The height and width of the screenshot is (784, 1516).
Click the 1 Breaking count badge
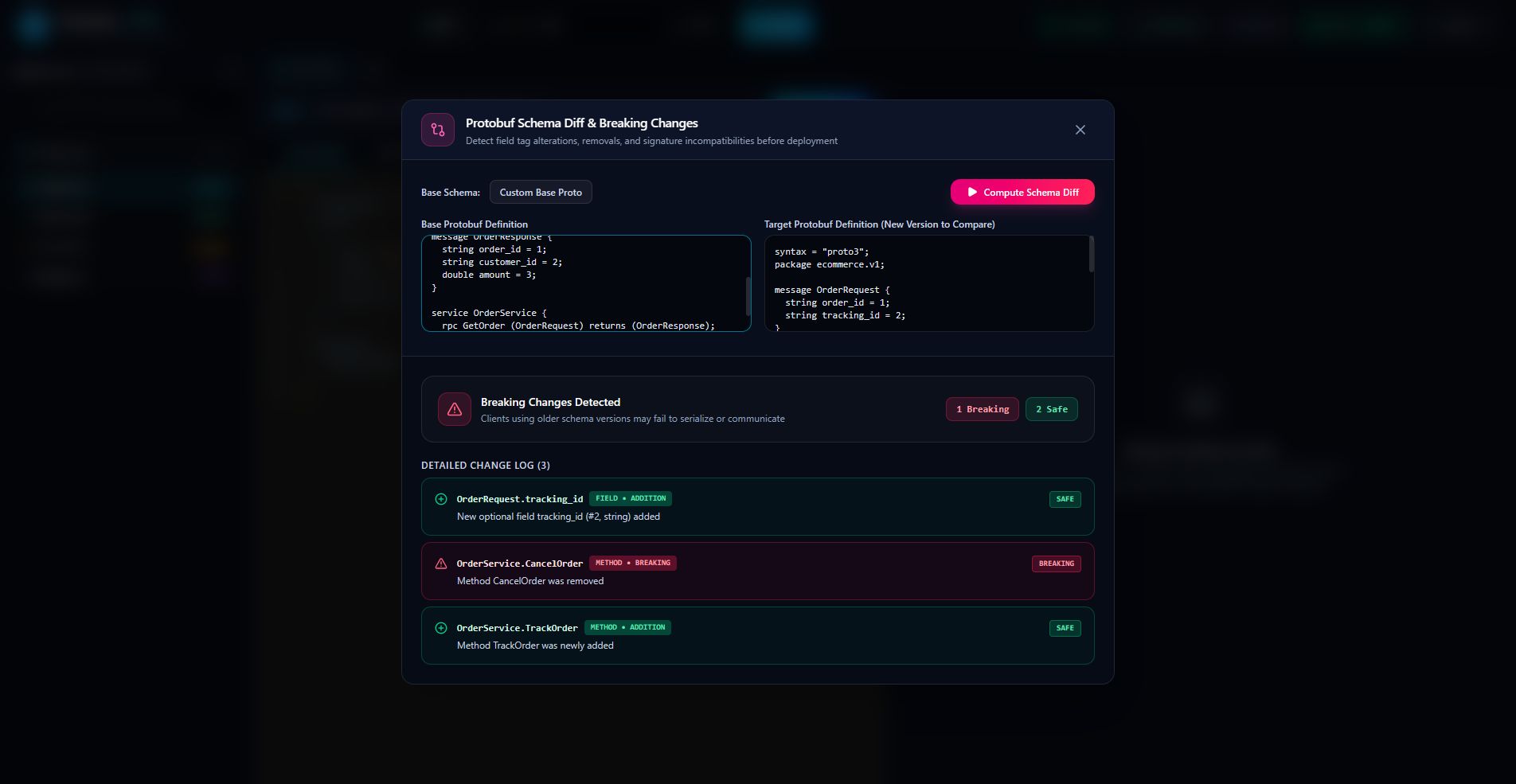click(983, 409)
